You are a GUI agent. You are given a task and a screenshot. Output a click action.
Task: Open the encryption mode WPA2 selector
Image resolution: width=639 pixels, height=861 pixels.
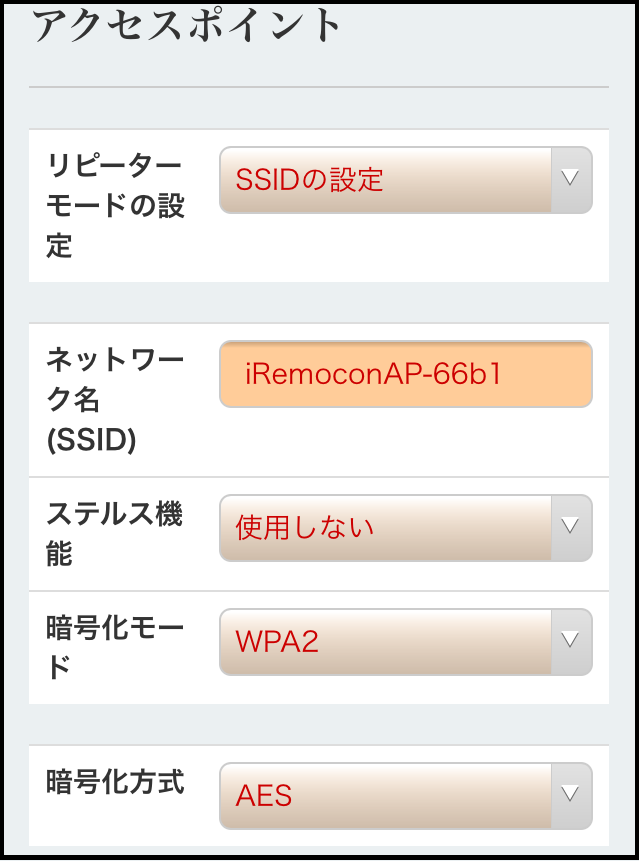click(385, 641)
